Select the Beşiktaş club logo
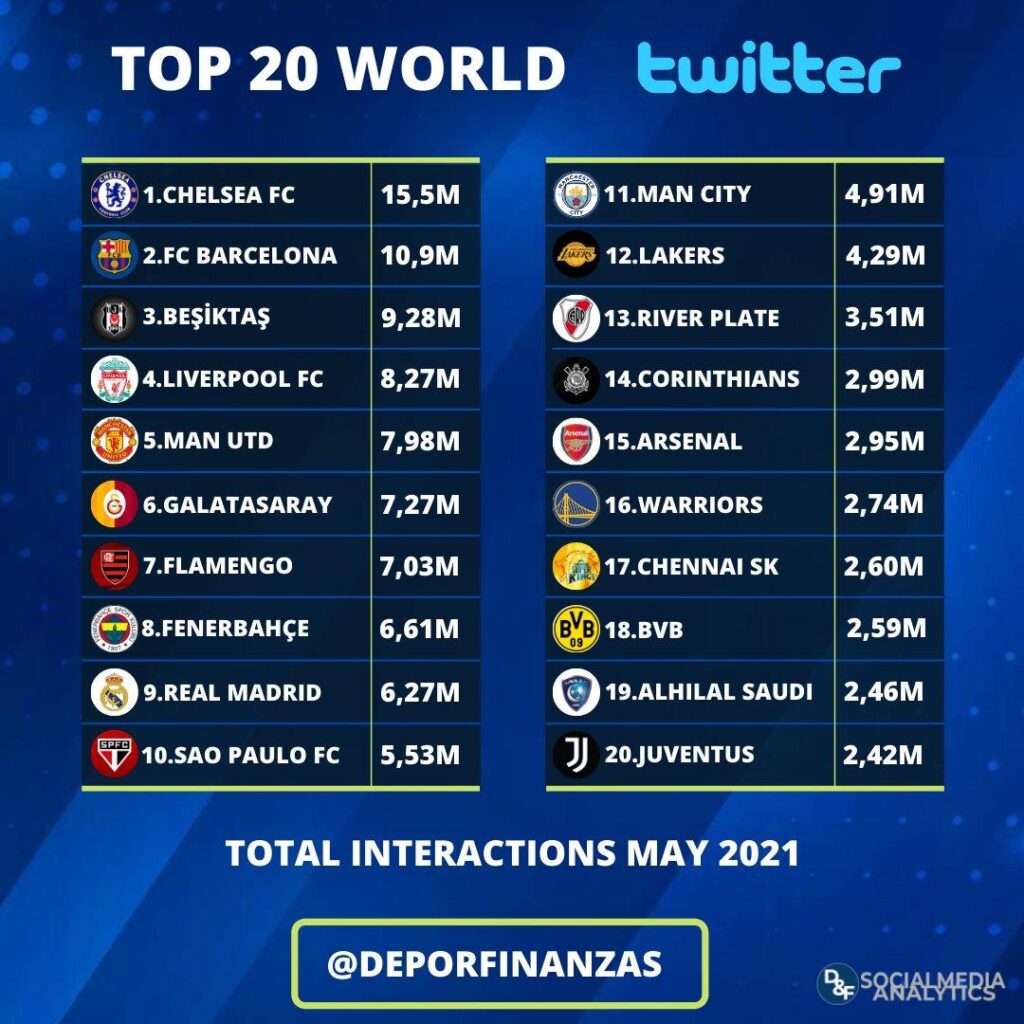 [x=114, y=317]
